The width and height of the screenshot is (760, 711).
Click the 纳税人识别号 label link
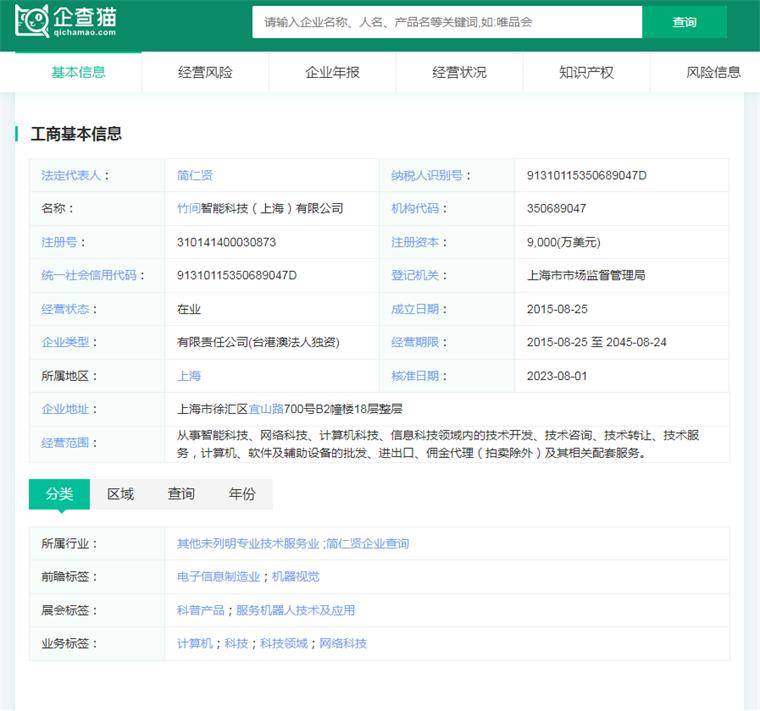click(x=427, y=175)
